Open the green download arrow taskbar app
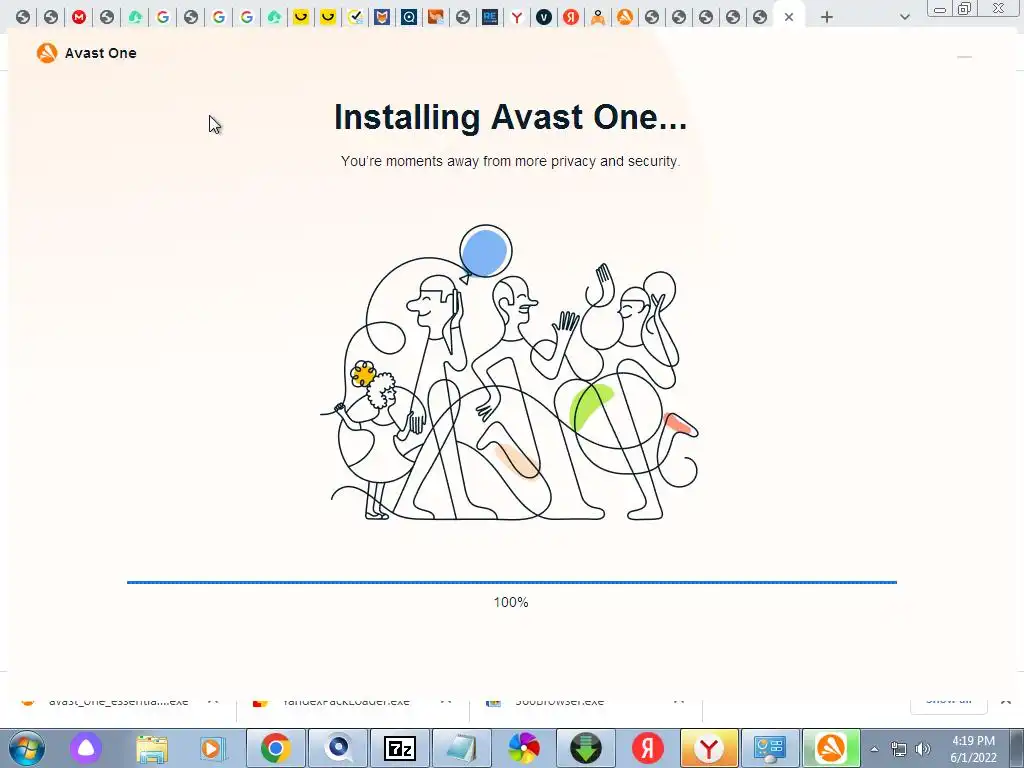1024x768 pixels. tap(586, 748)
